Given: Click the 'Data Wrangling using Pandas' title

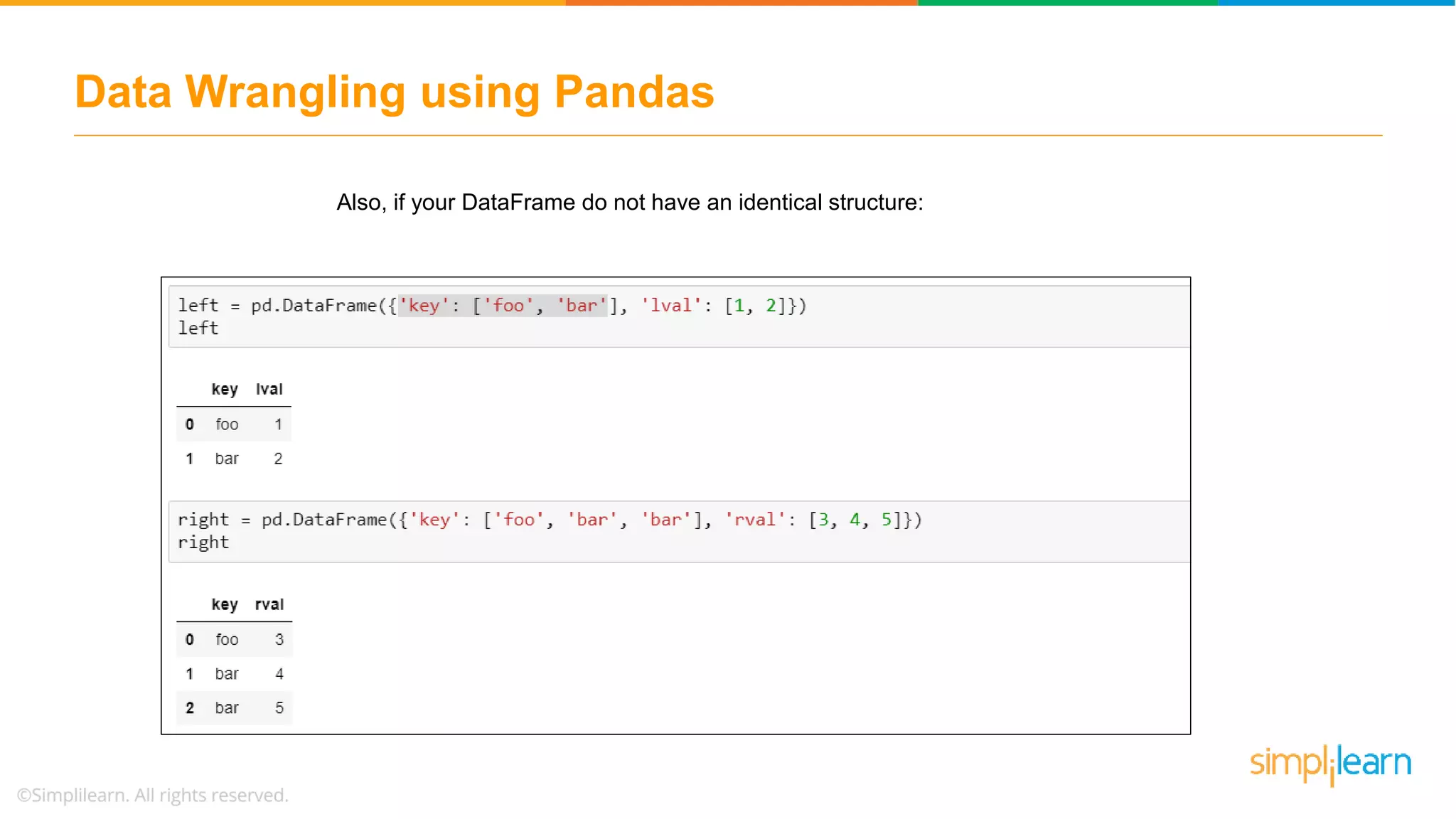Looking at the screenshot, I should [x=395, y=92].
